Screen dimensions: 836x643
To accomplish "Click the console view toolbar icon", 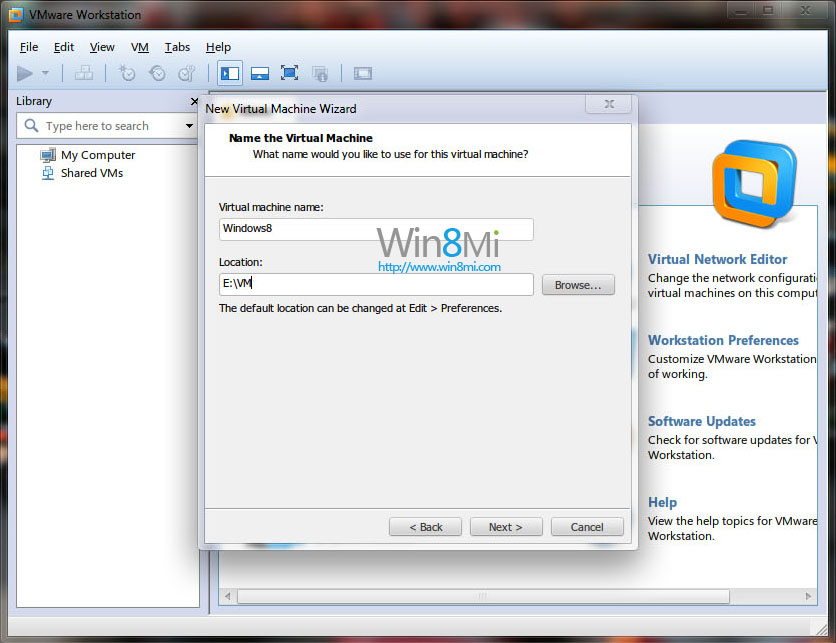I will click(363, 73).
